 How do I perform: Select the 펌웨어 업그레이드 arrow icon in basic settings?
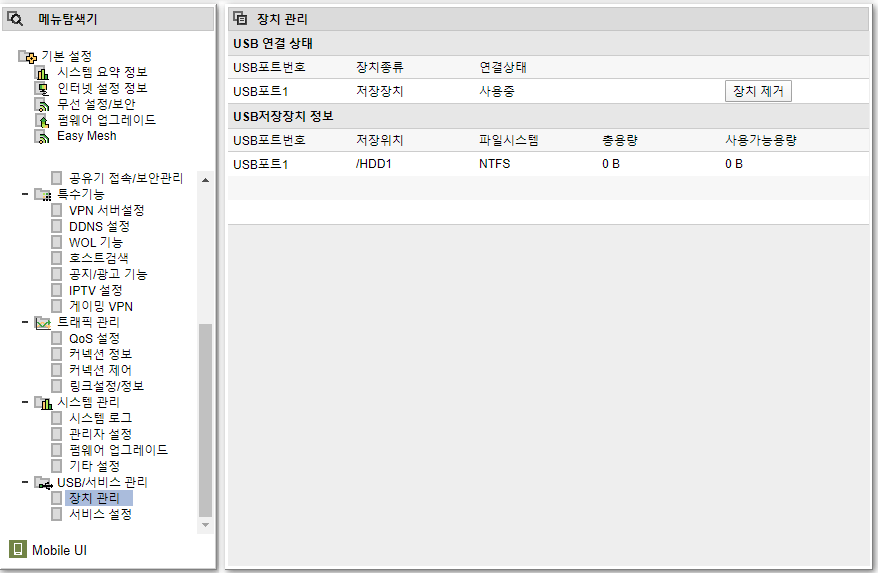click(x=42, y=120)
